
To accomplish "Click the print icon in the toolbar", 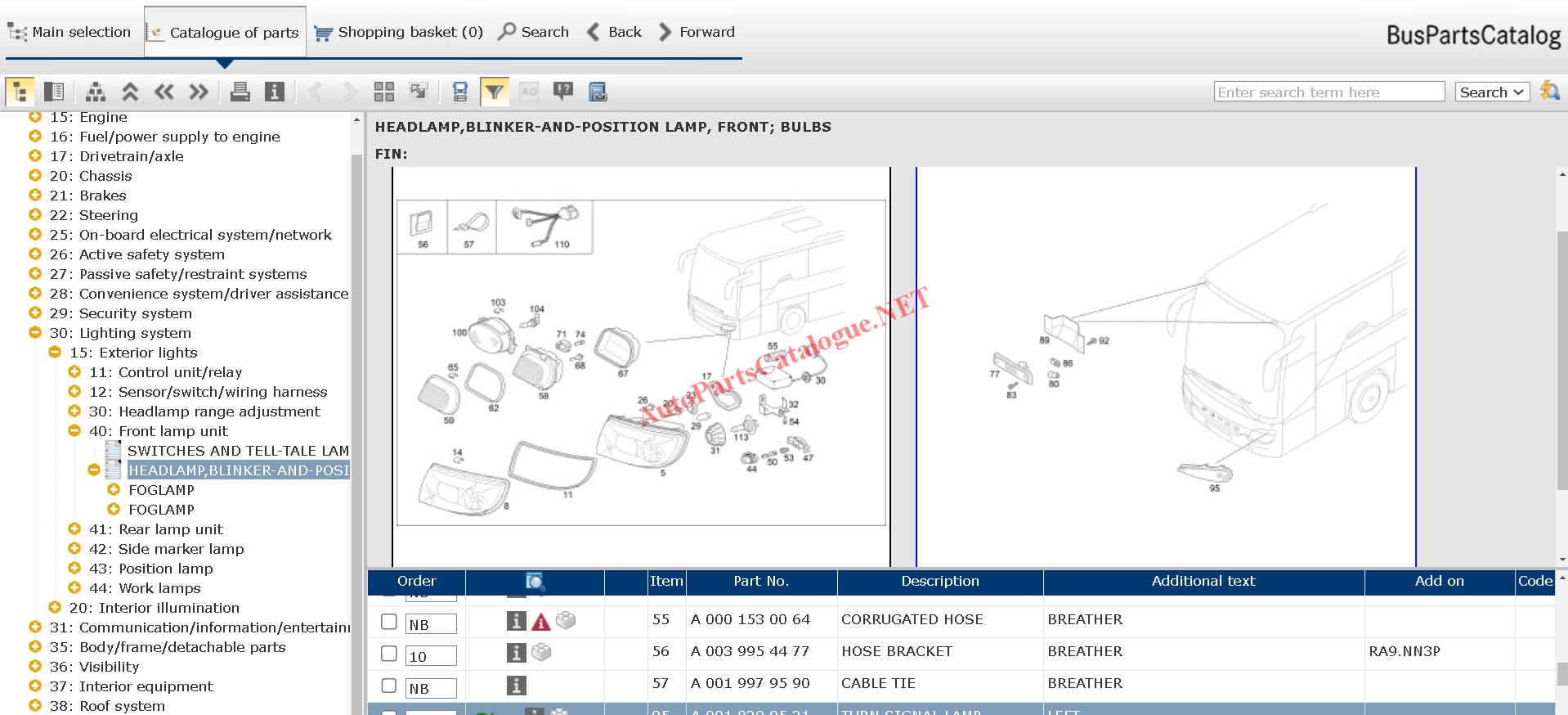I will [240, 92].
